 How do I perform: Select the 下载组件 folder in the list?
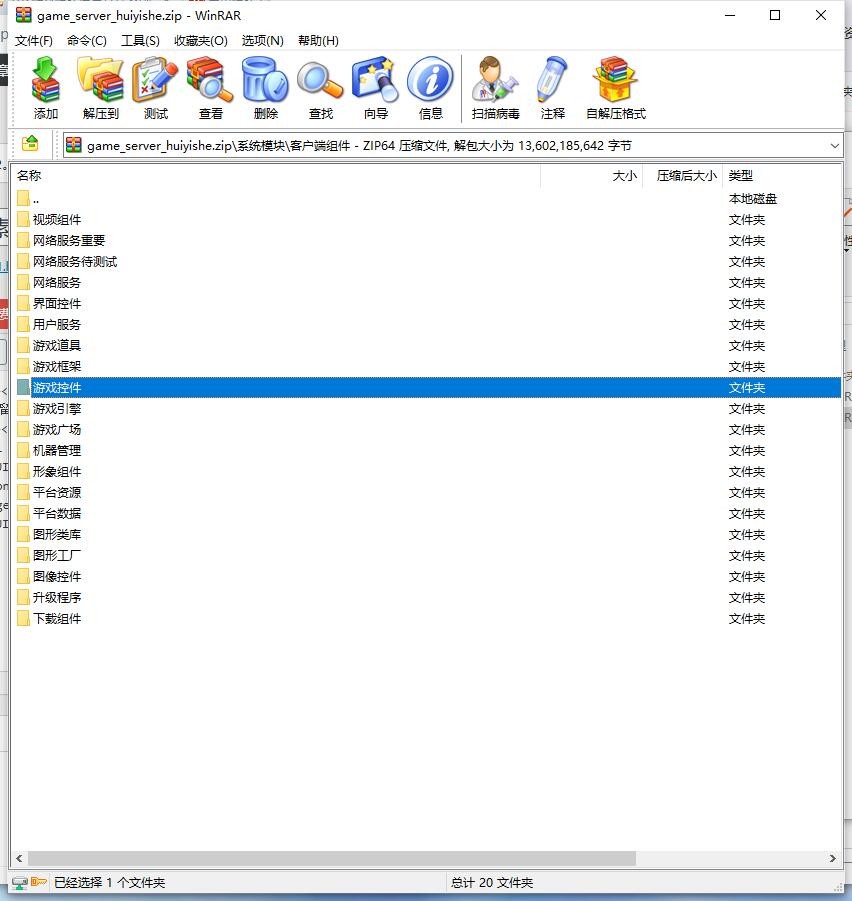point(57,619)
